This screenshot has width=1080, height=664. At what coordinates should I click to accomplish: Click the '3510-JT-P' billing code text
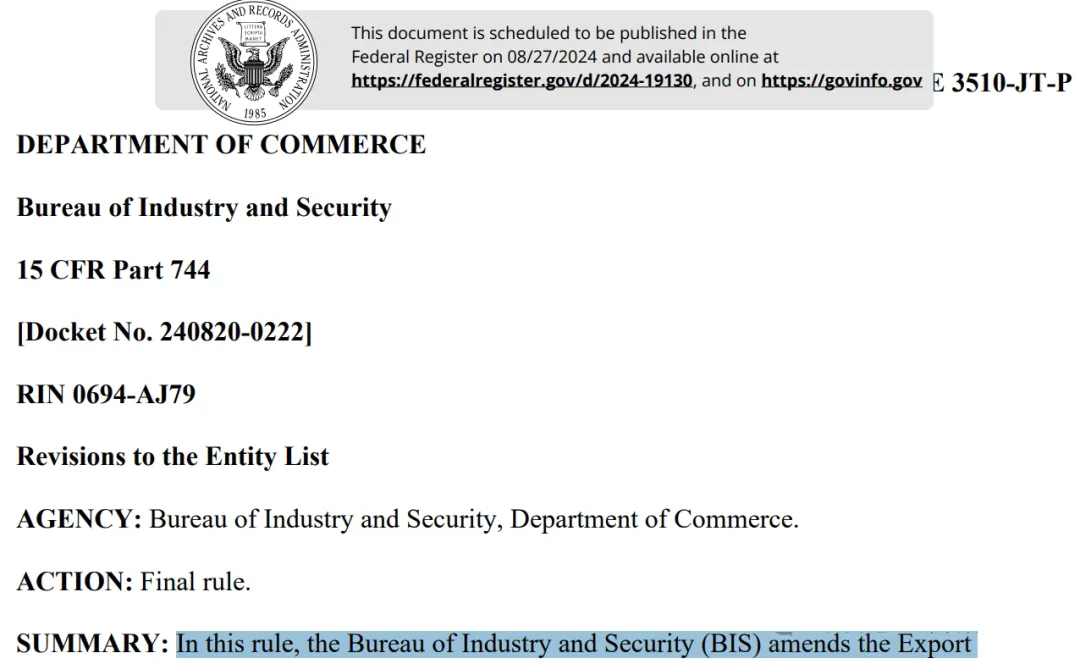pyautogui.click(x=1011, y=83)
